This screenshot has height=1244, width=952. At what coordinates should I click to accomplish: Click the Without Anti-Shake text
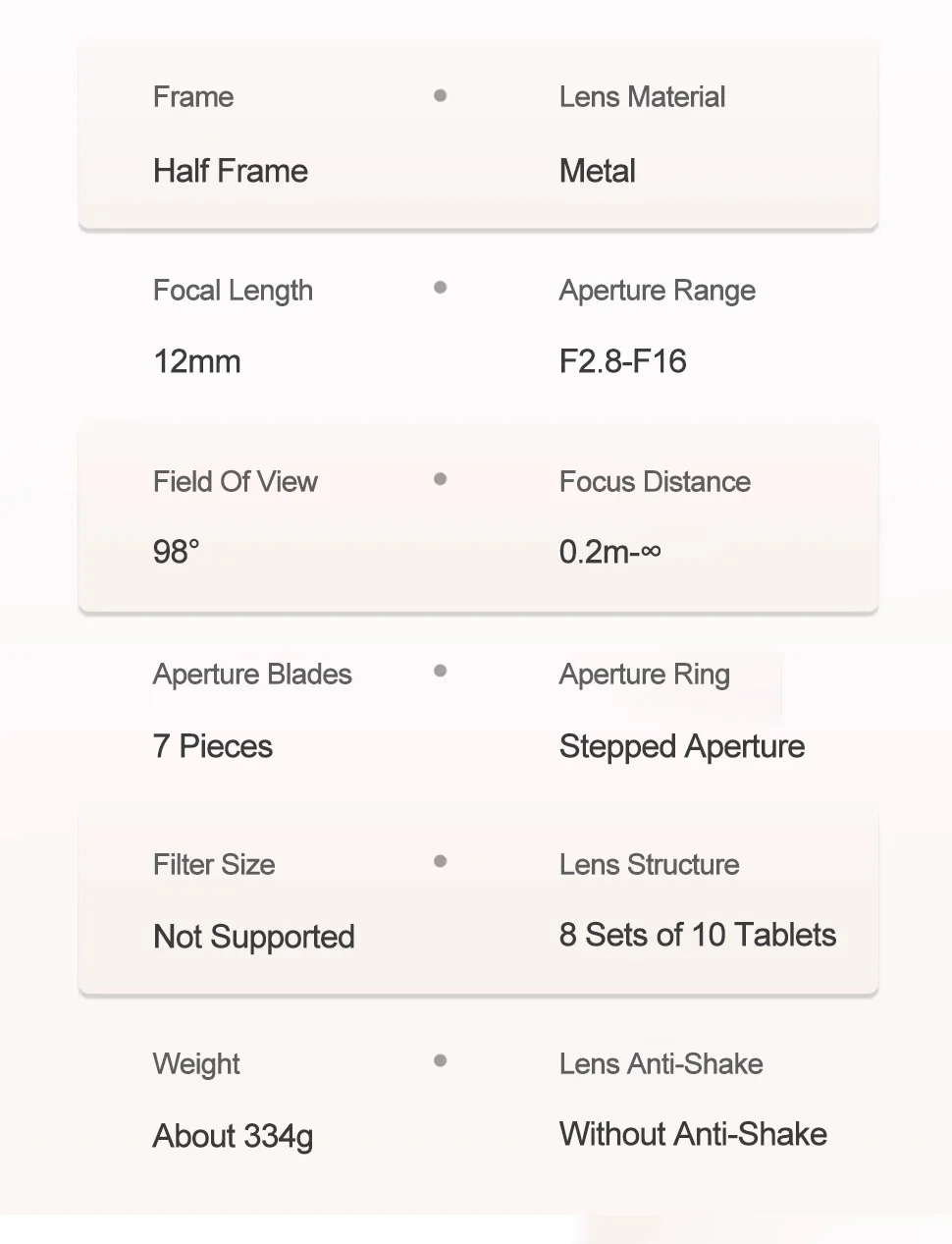[693, 1134]
